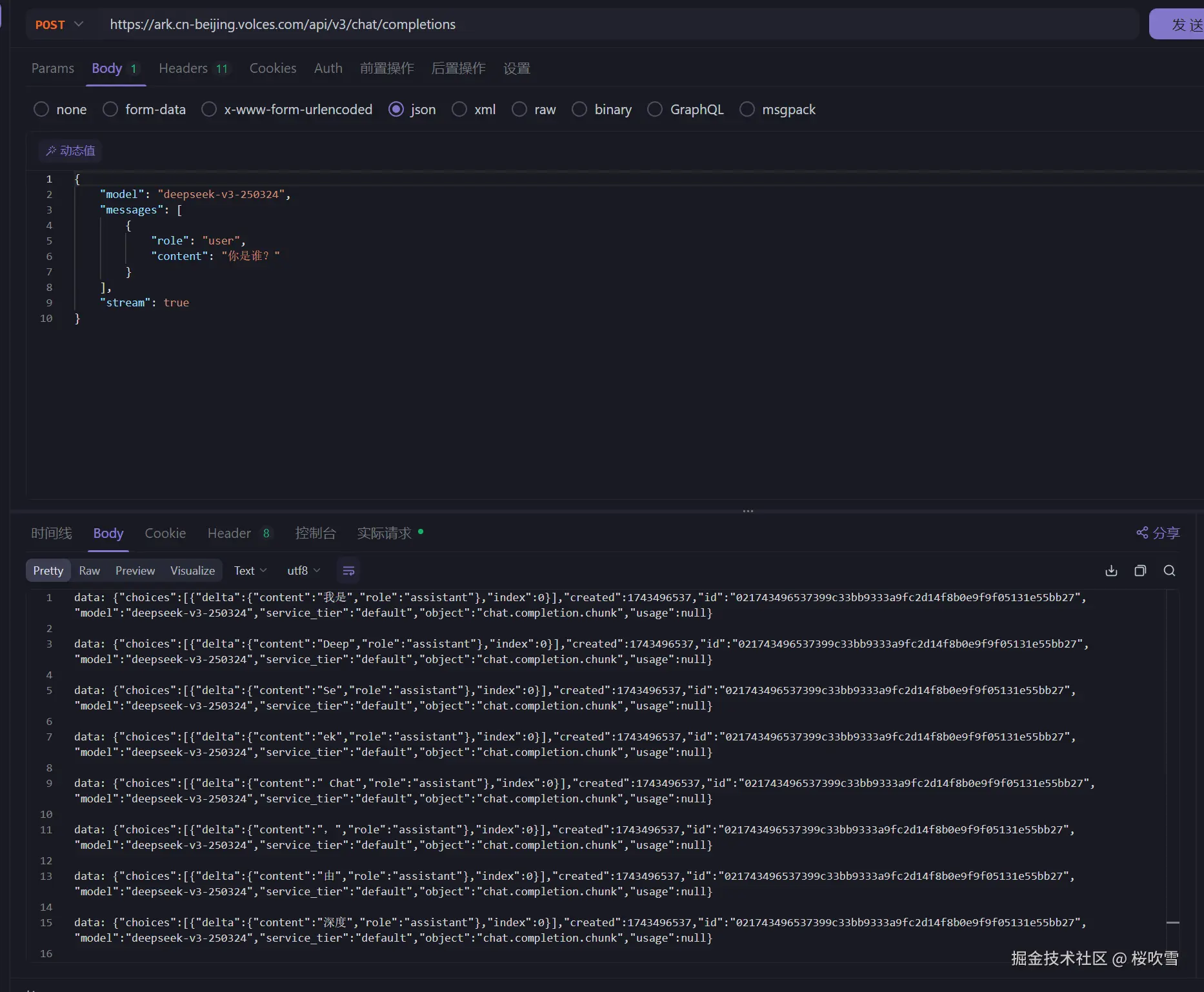Open the 设置 settings tab
Viewport: 1204px width, 992px height.
tap(517, 68)
